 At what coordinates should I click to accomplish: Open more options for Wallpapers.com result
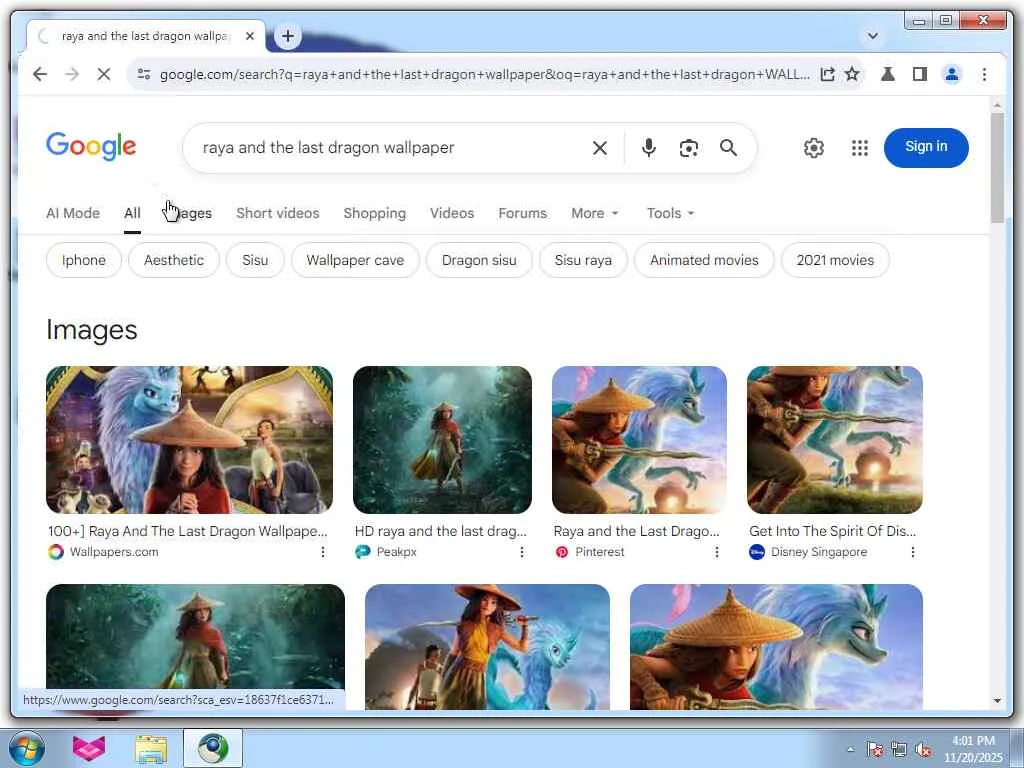point(323,552)
